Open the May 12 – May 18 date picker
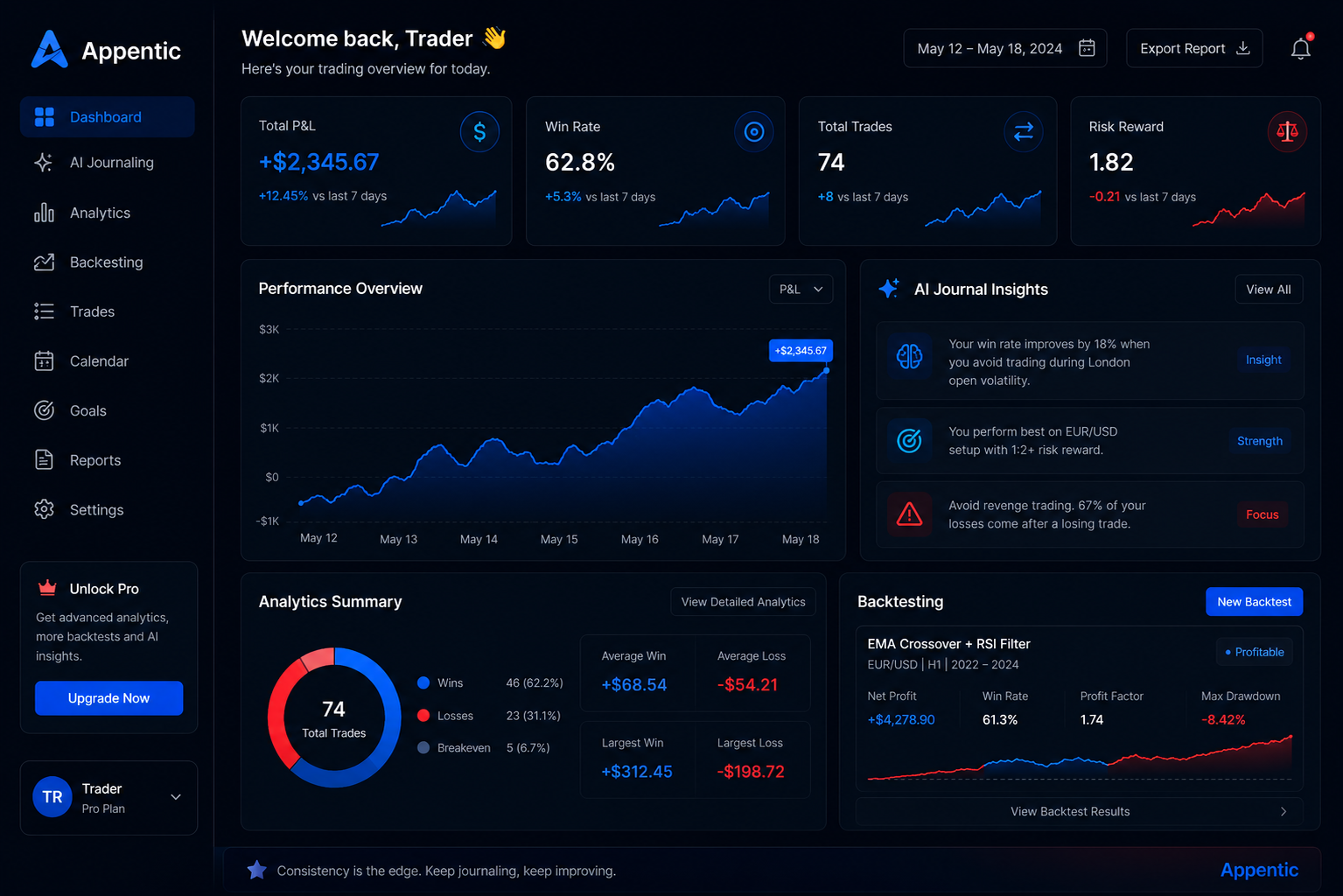The width and height of the screenshot is (1343, 896). [1005, 48]
